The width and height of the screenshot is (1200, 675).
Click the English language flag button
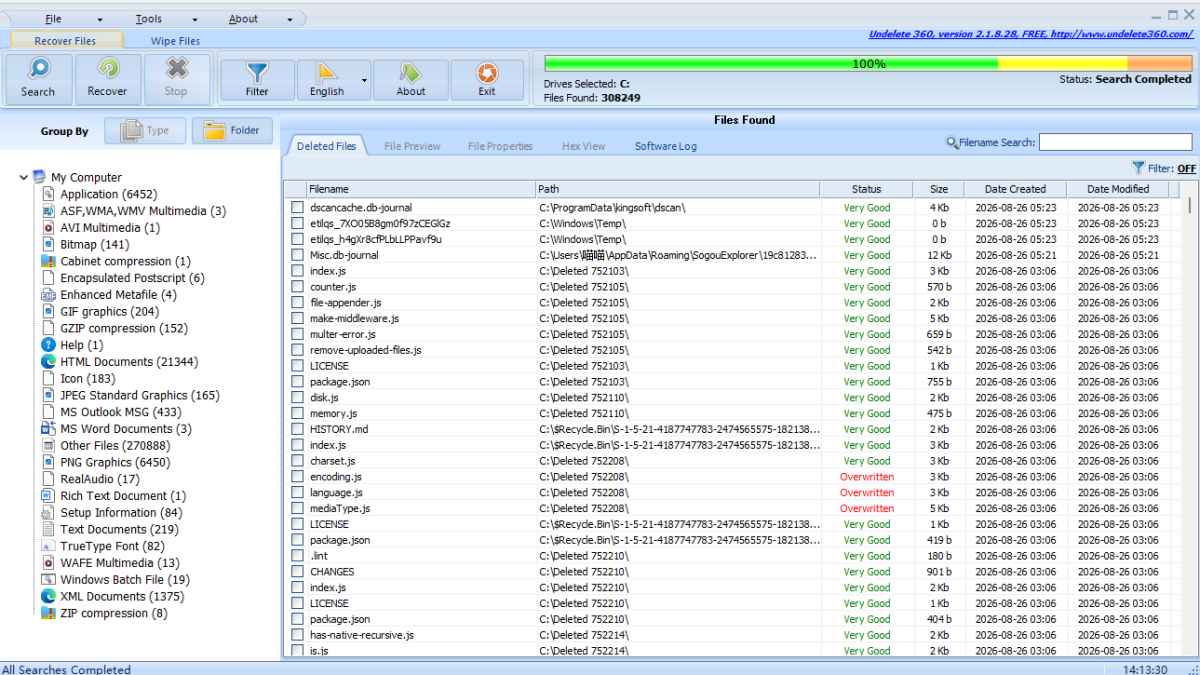coord(327,79)
